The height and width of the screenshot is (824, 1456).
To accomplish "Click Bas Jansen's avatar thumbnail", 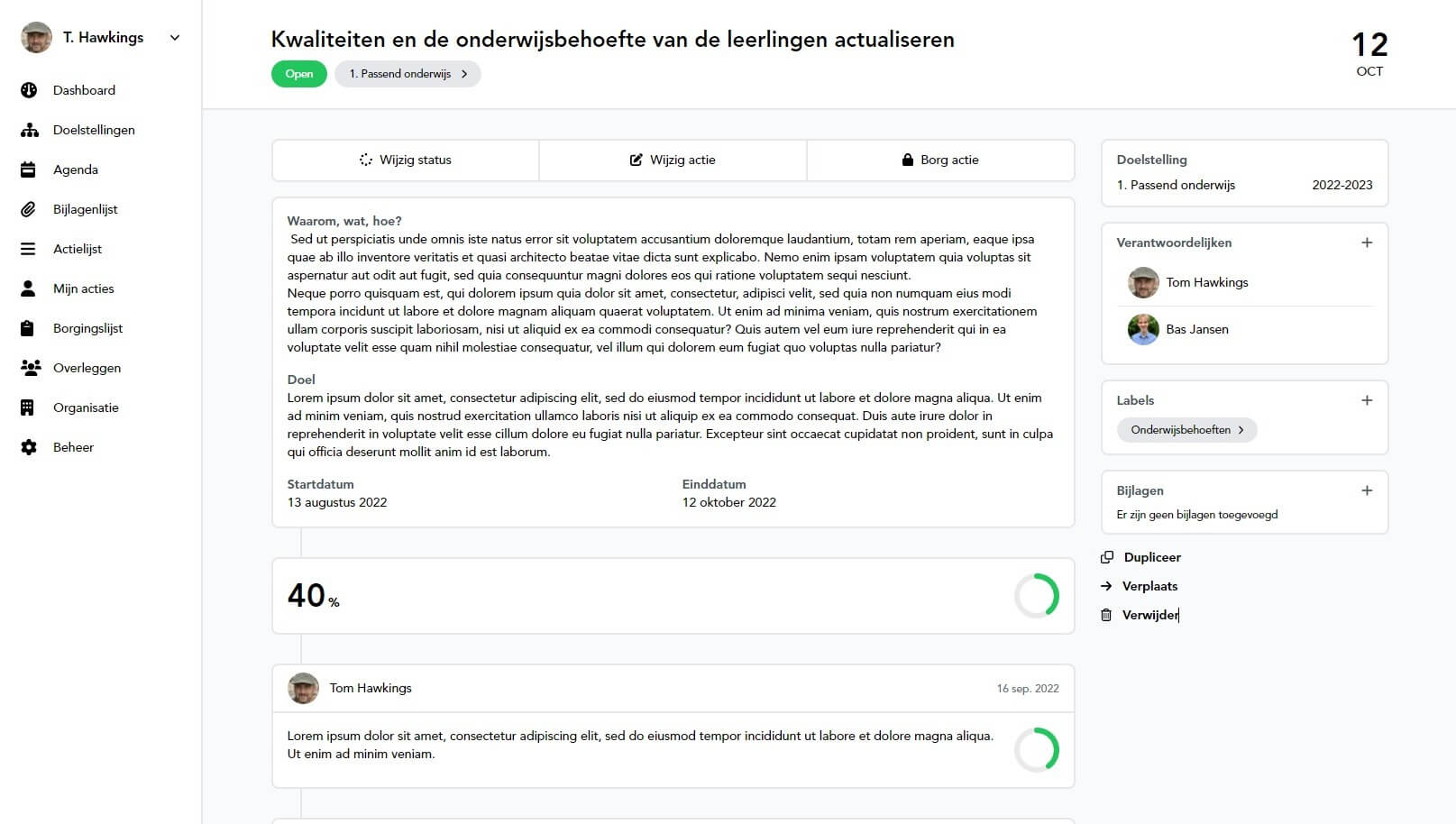I will [1143, 329].
